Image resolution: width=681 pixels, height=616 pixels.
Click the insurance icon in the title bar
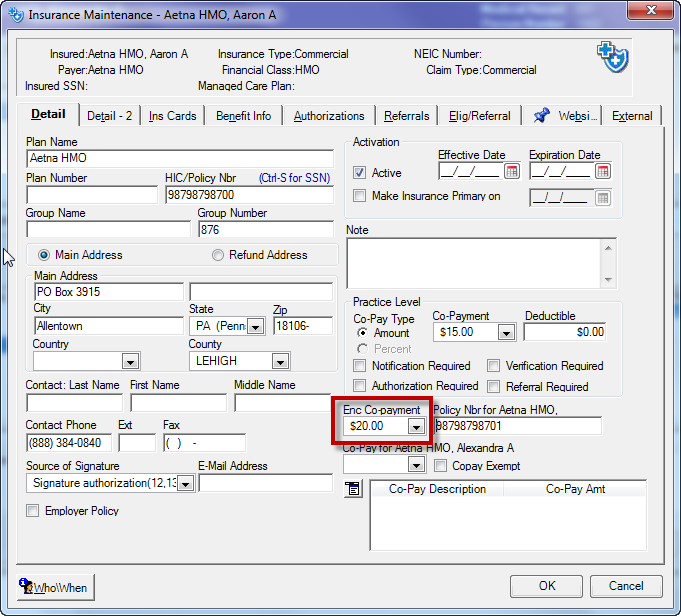16,15
